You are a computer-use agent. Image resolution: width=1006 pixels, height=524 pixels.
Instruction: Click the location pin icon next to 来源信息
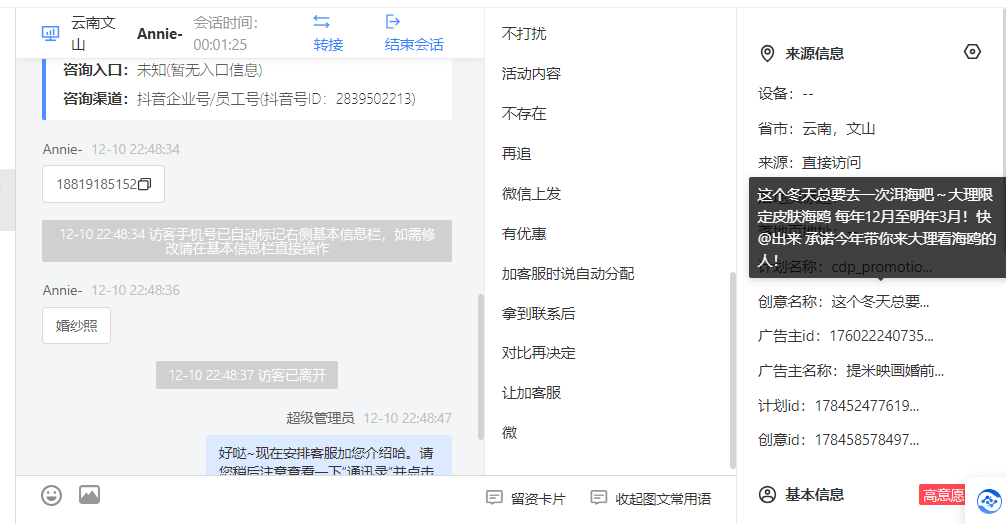pos(767,53)
